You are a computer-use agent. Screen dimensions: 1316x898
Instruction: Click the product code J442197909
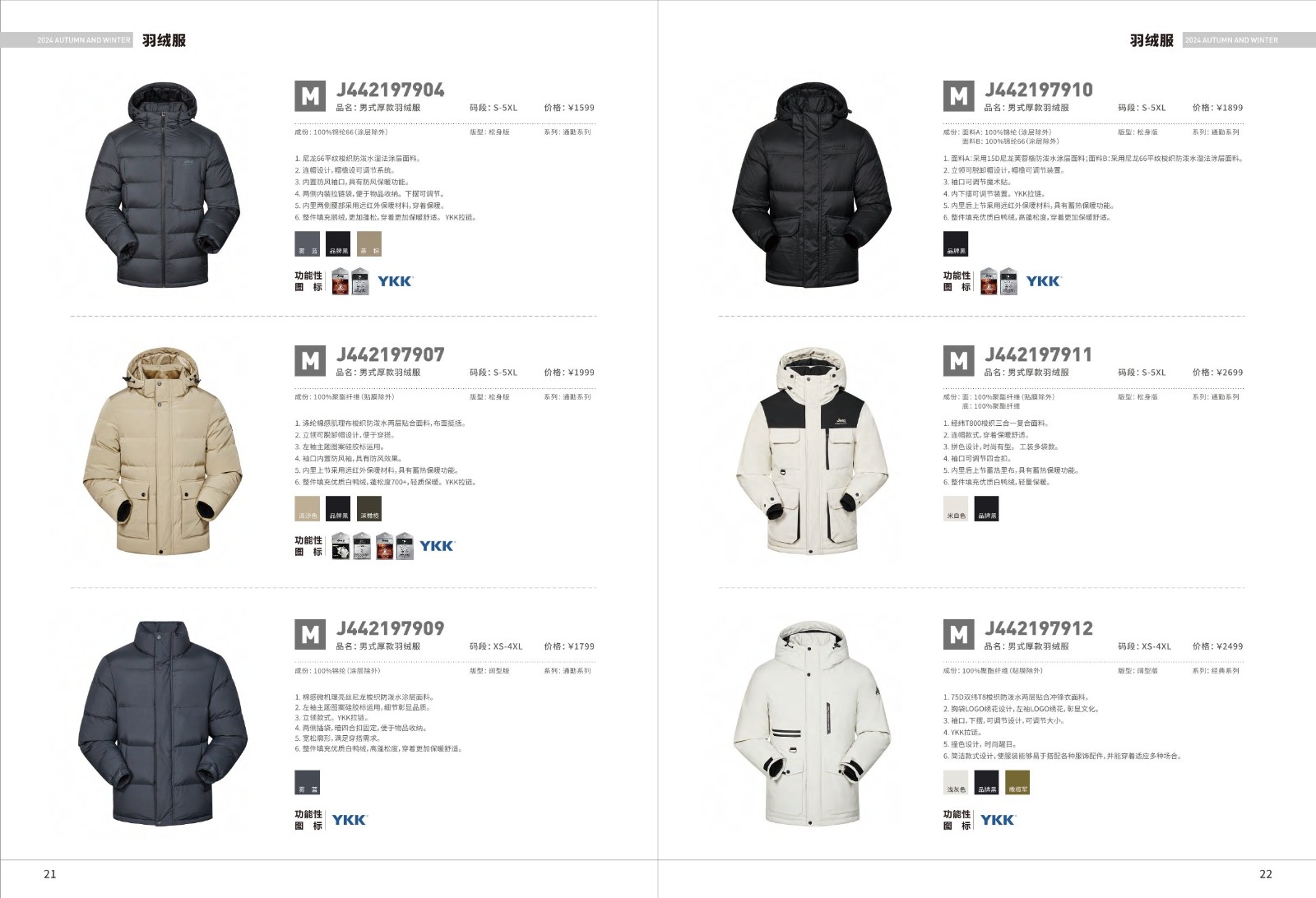coord(390,629)
